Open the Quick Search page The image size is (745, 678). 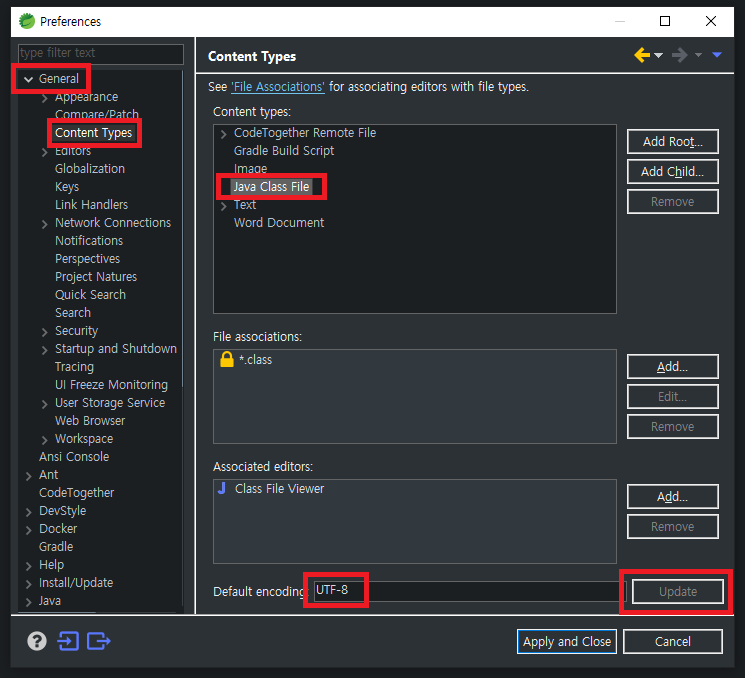point(90,295)
